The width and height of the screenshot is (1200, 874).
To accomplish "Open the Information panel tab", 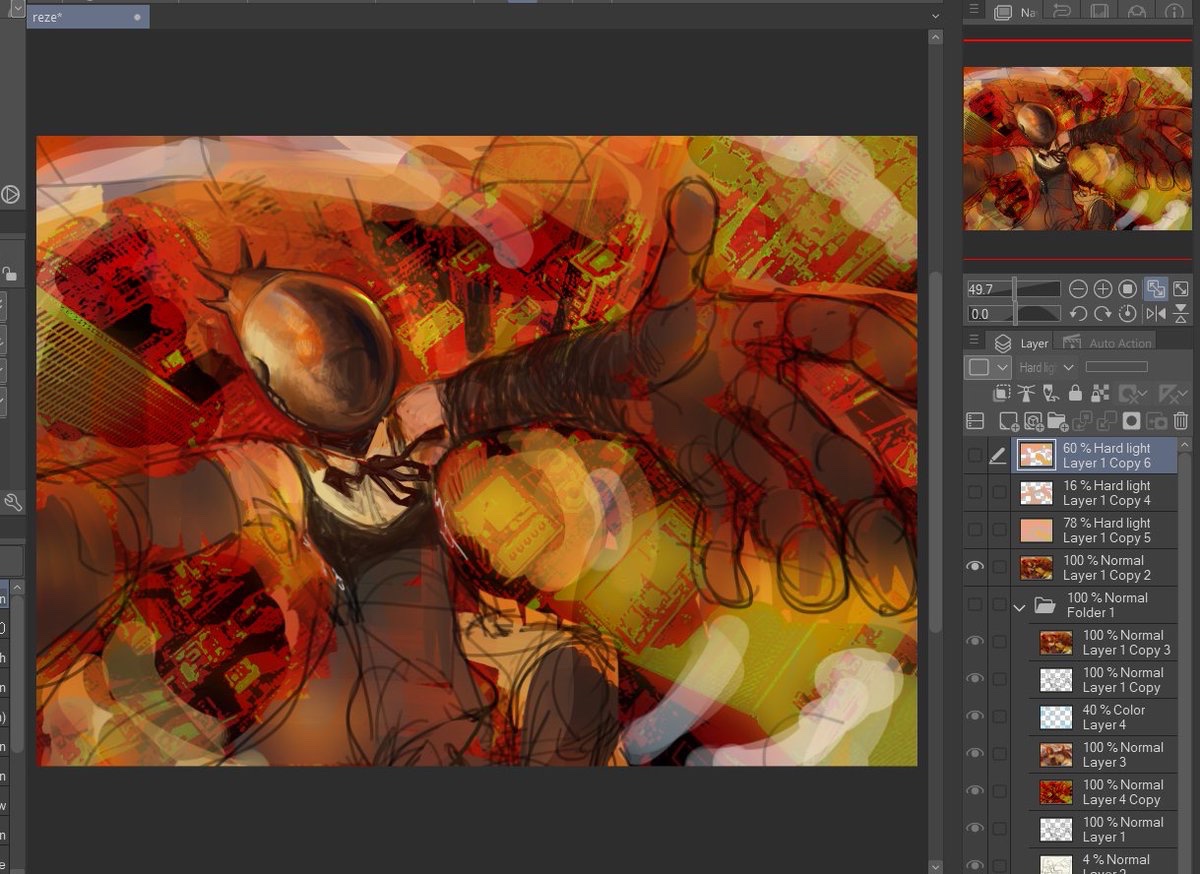I will (x=1173, y=11).
